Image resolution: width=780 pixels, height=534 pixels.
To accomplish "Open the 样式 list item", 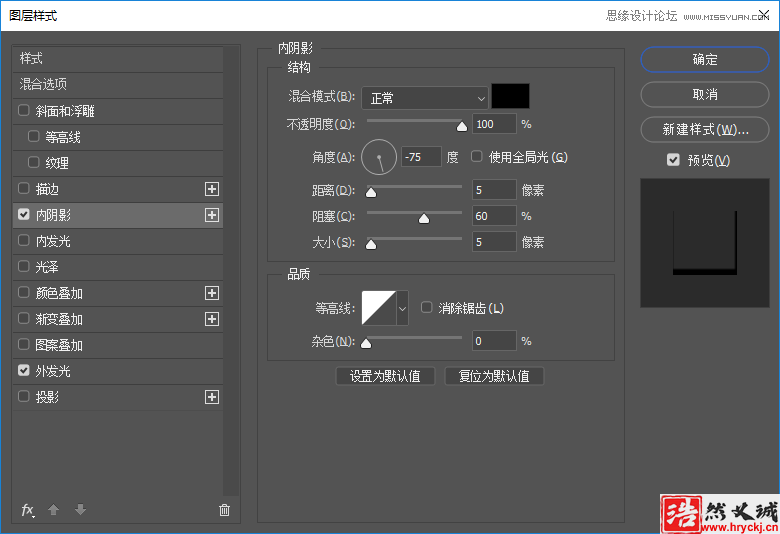I will coord(118,59).
